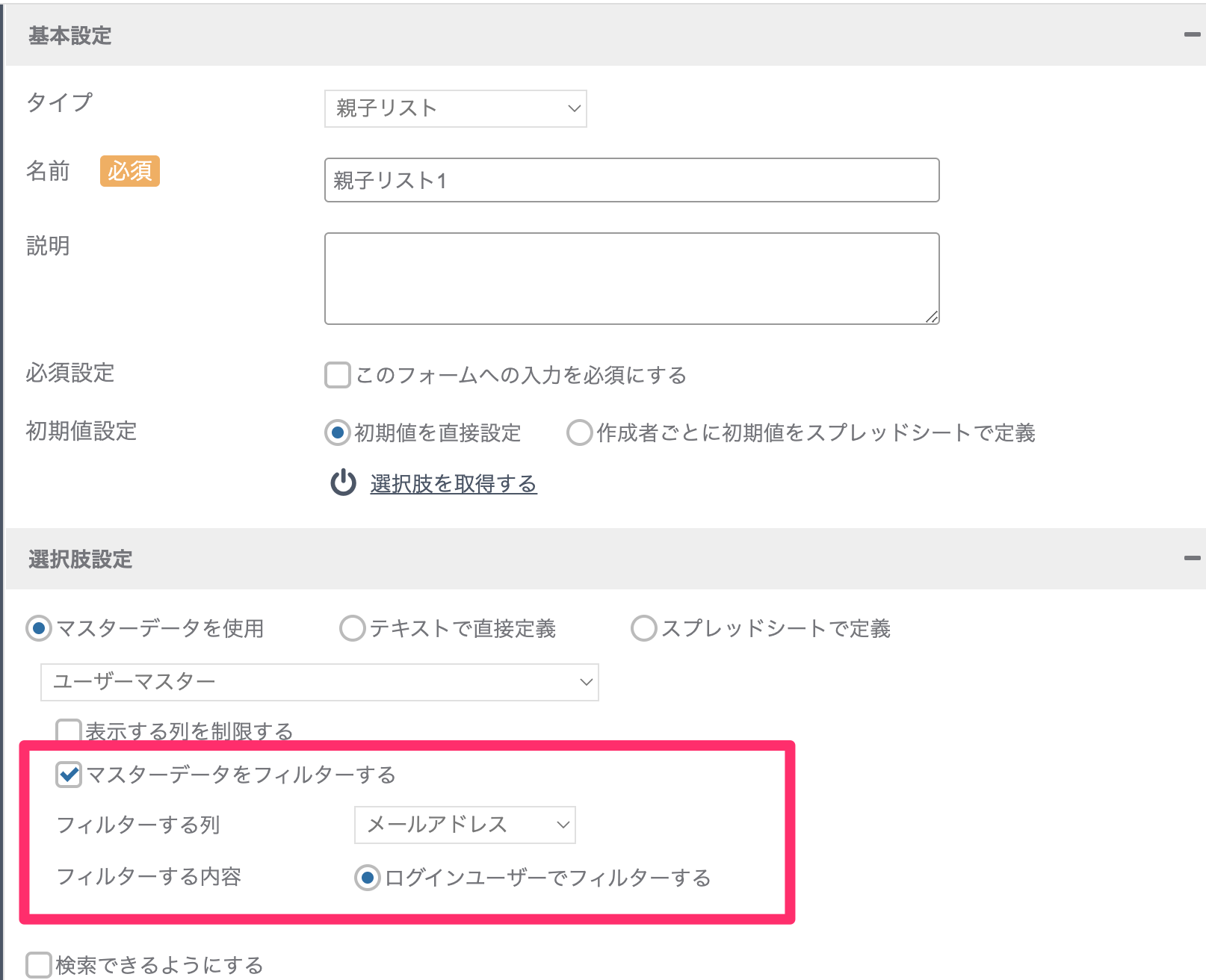The image size is (1206, 980).
Task: Click the orange 必須 badge next to 名前
Action: [x=130, y=171]
